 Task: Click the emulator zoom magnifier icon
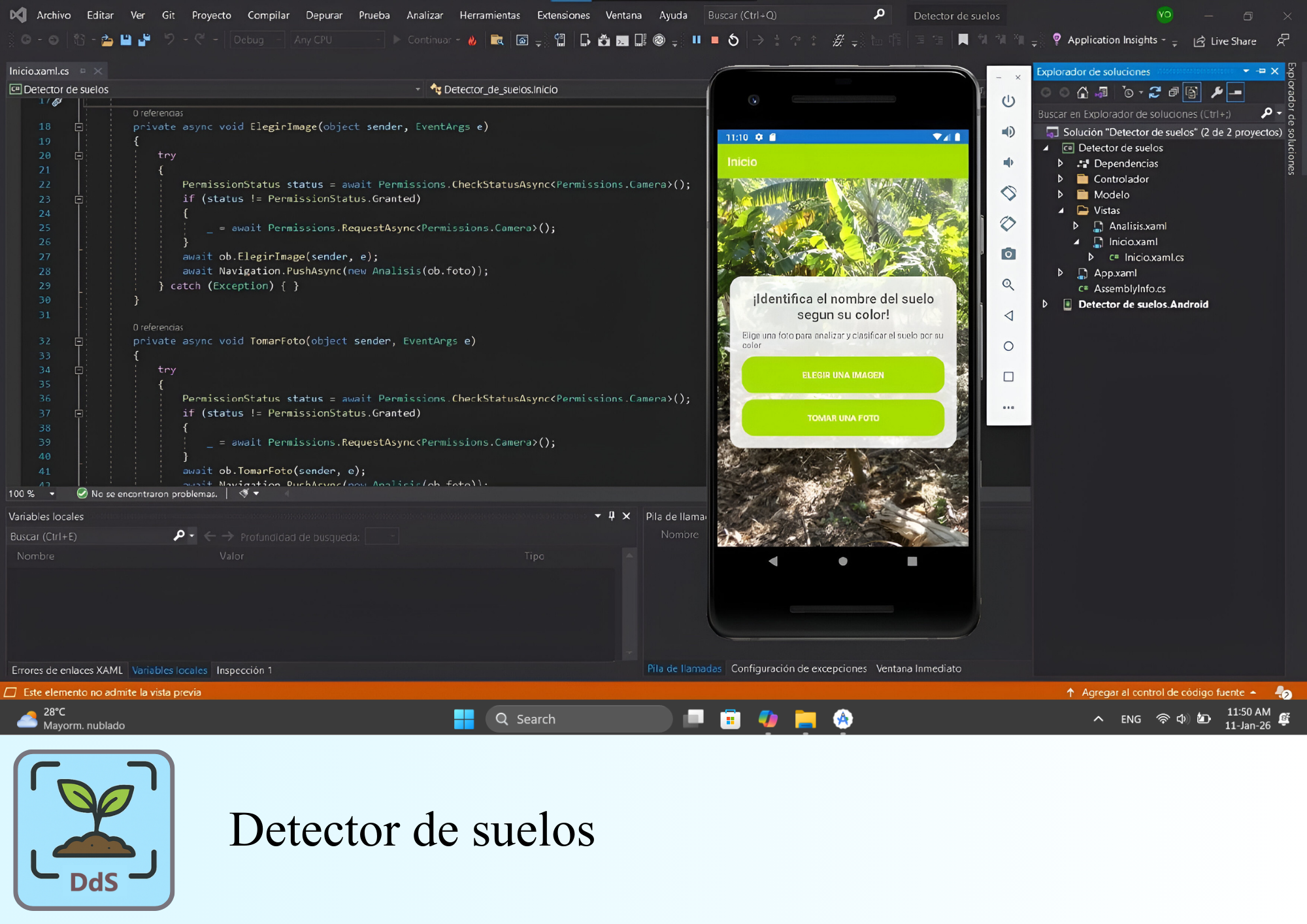pos(1008,284)
